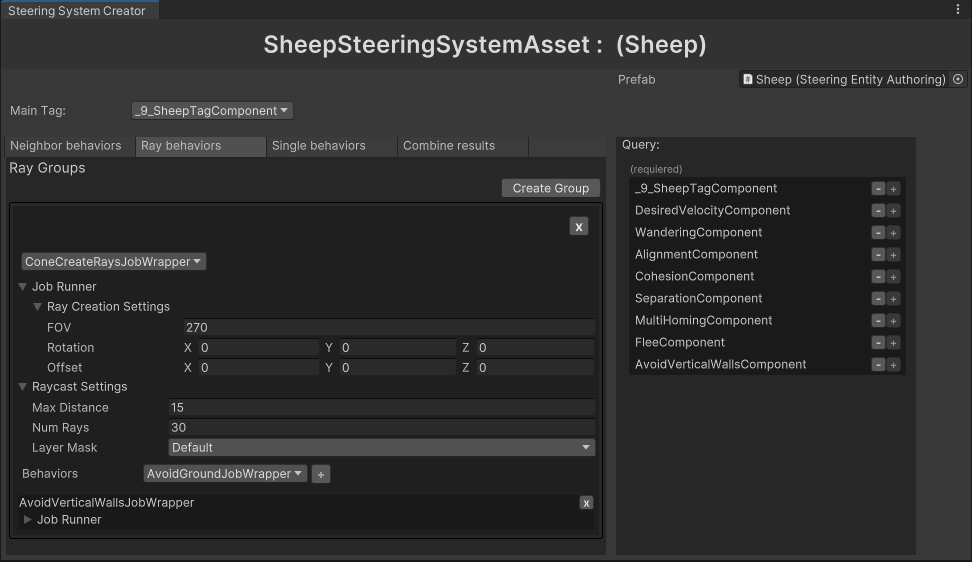Click minus next to WanderingComponent
This screenshot has height=562, width=972.
(x=878, y=233)
